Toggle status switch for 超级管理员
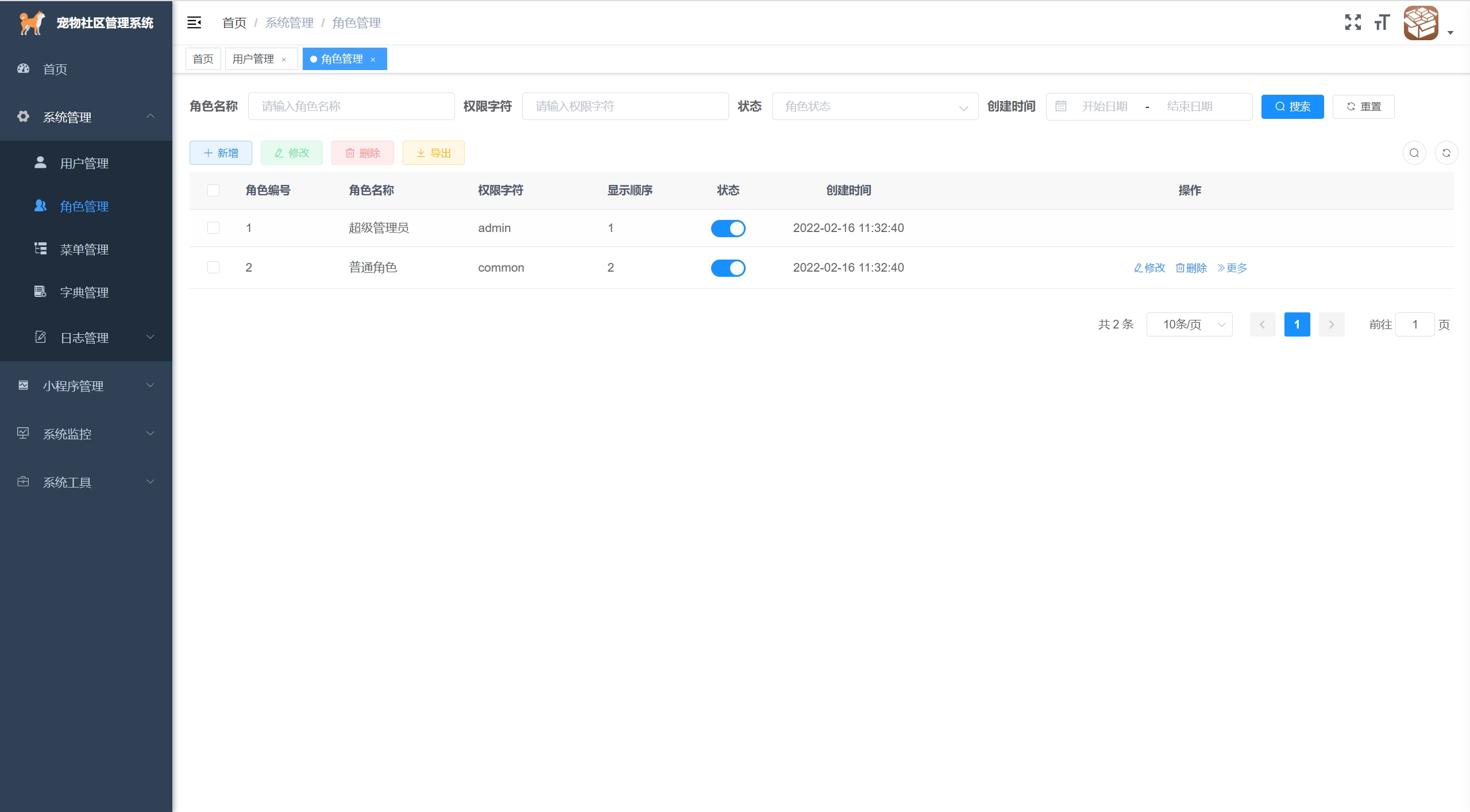Image resolution: width=1470 pixels, height=812 pixels. click(728, 229)
